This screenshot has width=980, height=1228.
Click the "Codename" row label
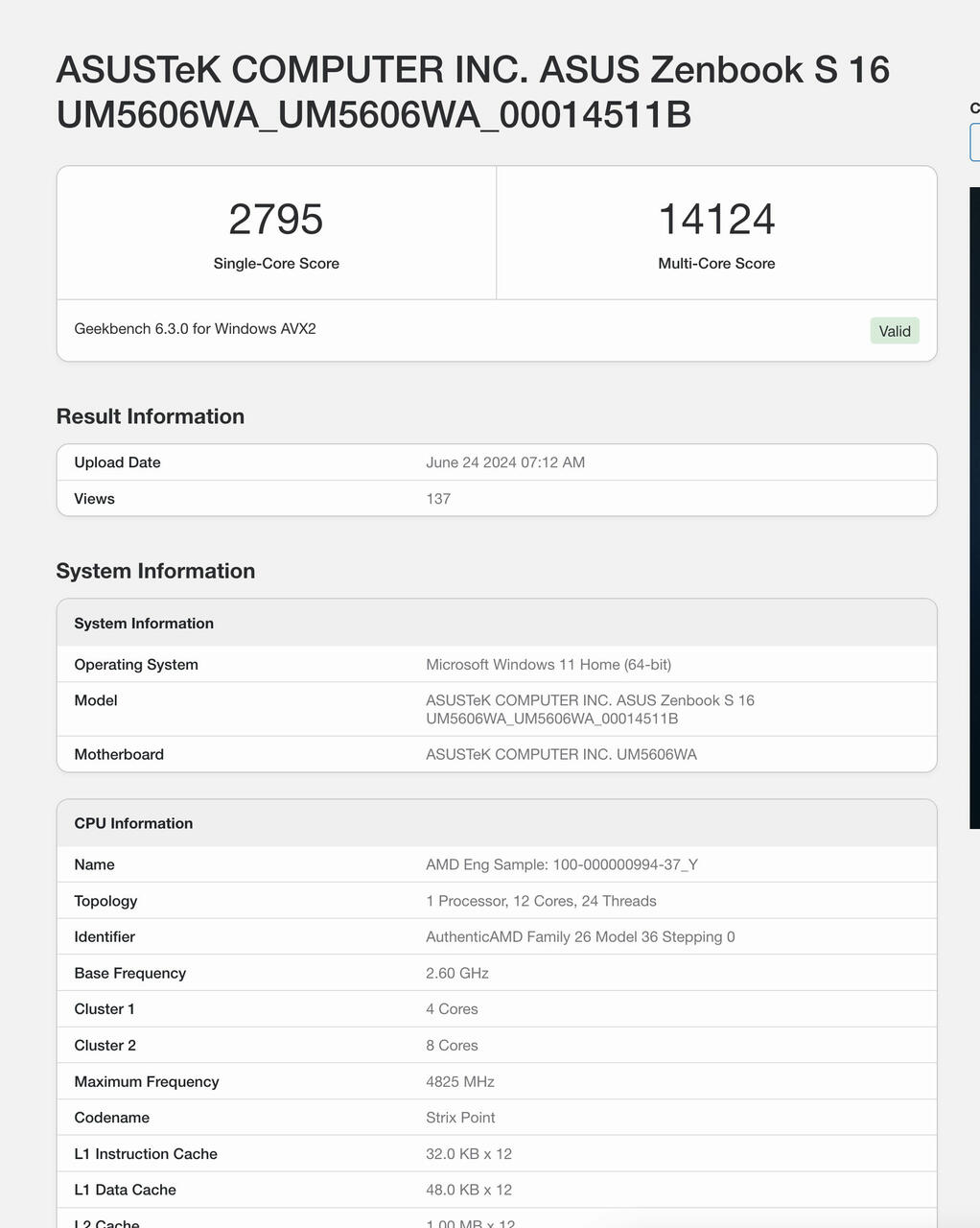pos(112,1118)
